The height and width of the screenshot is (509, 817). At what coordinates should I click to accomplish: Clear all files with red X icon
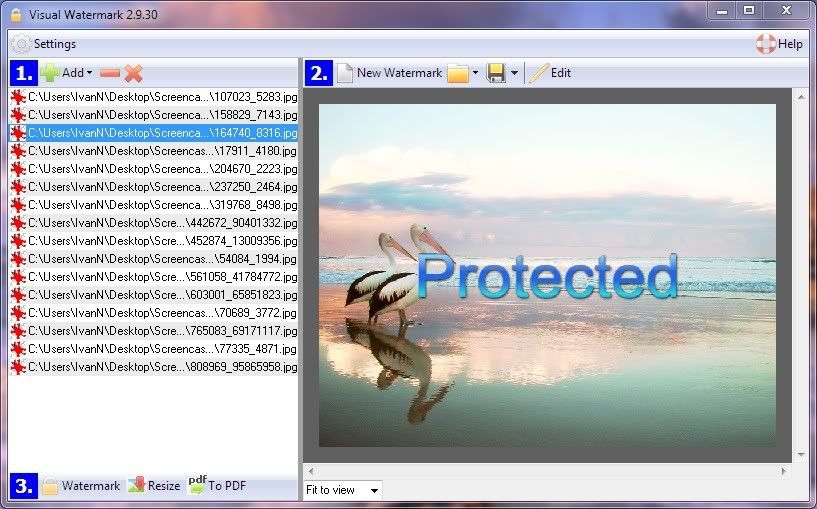133,73
